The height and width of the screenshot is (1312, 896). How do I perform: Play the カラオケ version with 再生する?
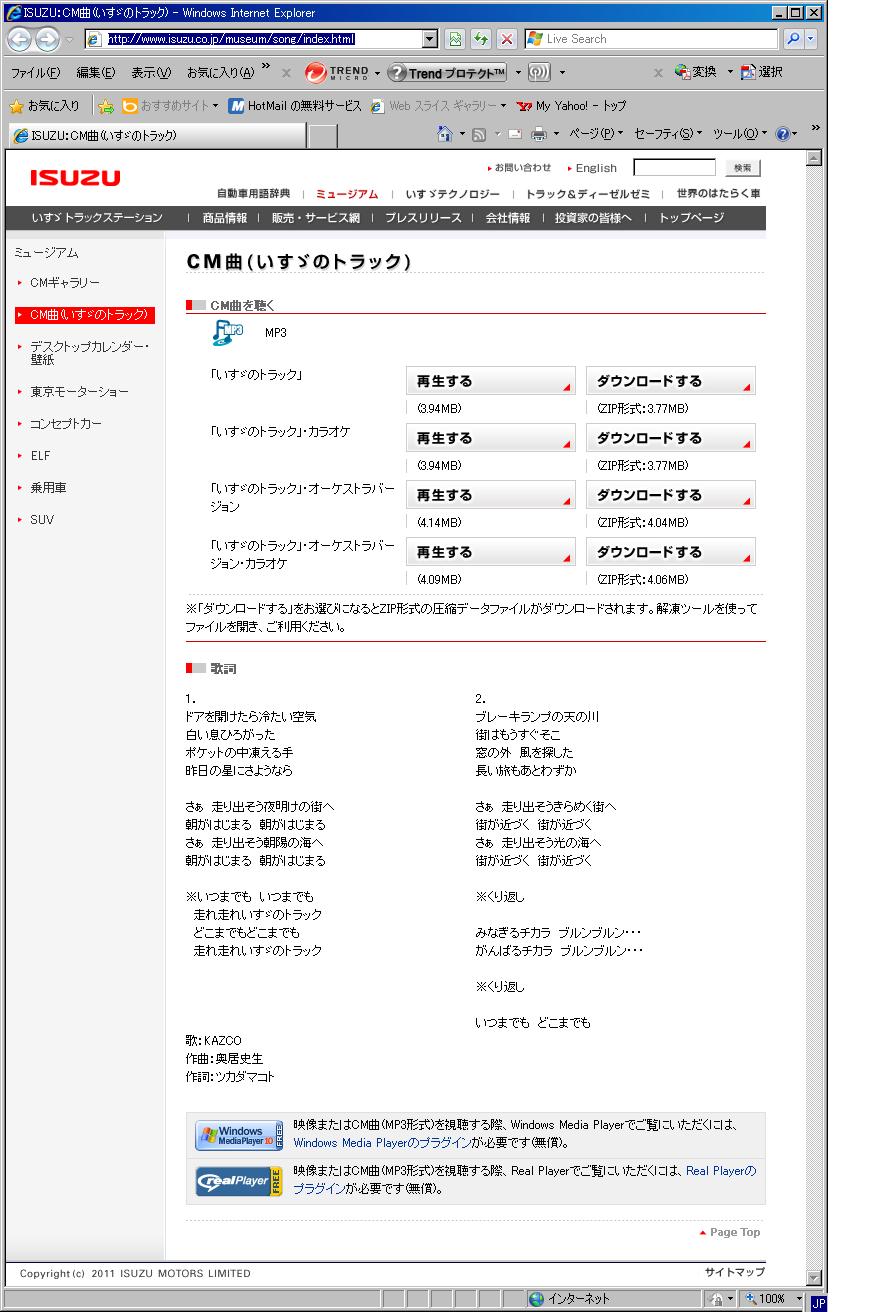(x=491, y=438)
